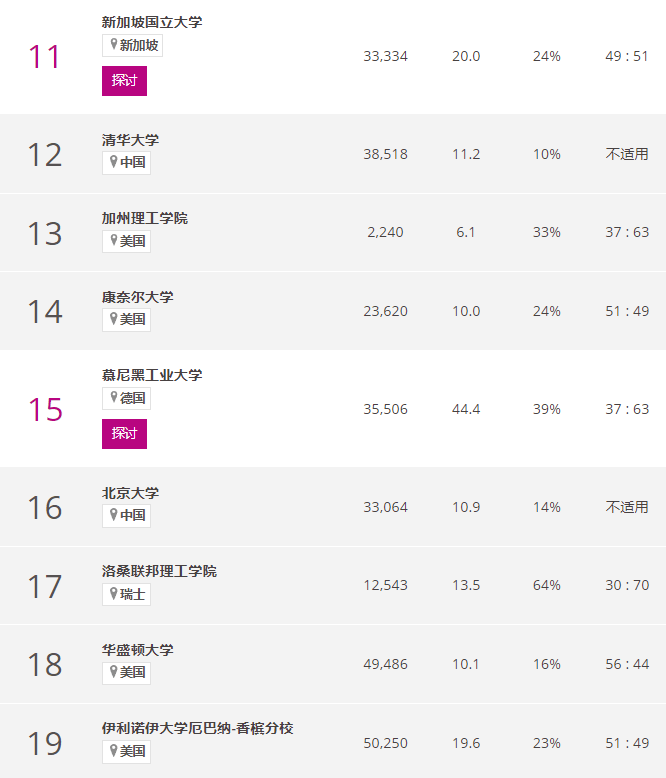Click the pin icon in 康奈尔大学's 美国 tag
The height and width of the screenshot is (778, 666).
(114, 319)
